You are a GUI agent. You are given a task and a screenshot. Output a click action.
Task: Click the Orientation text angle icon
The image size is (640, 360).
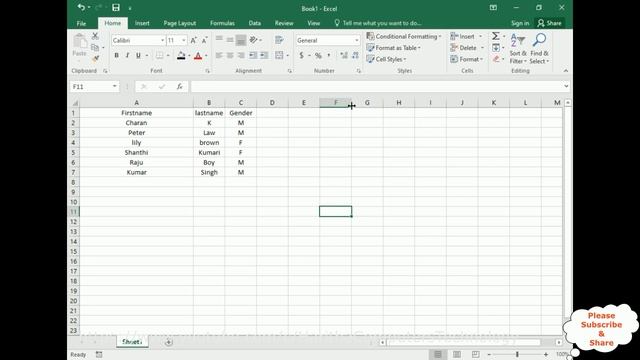pos(253,40)
